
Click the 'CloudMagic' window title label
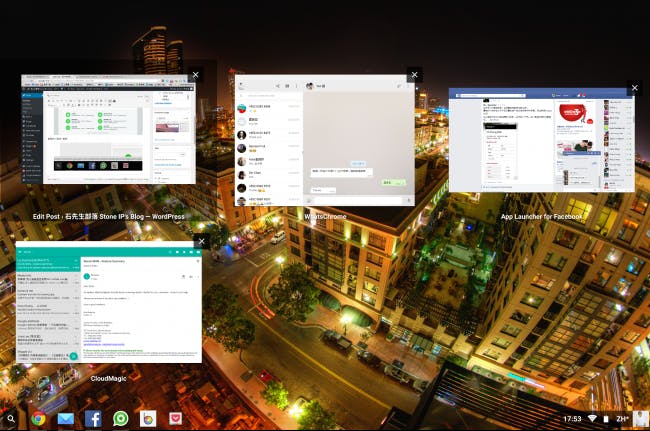109,378
